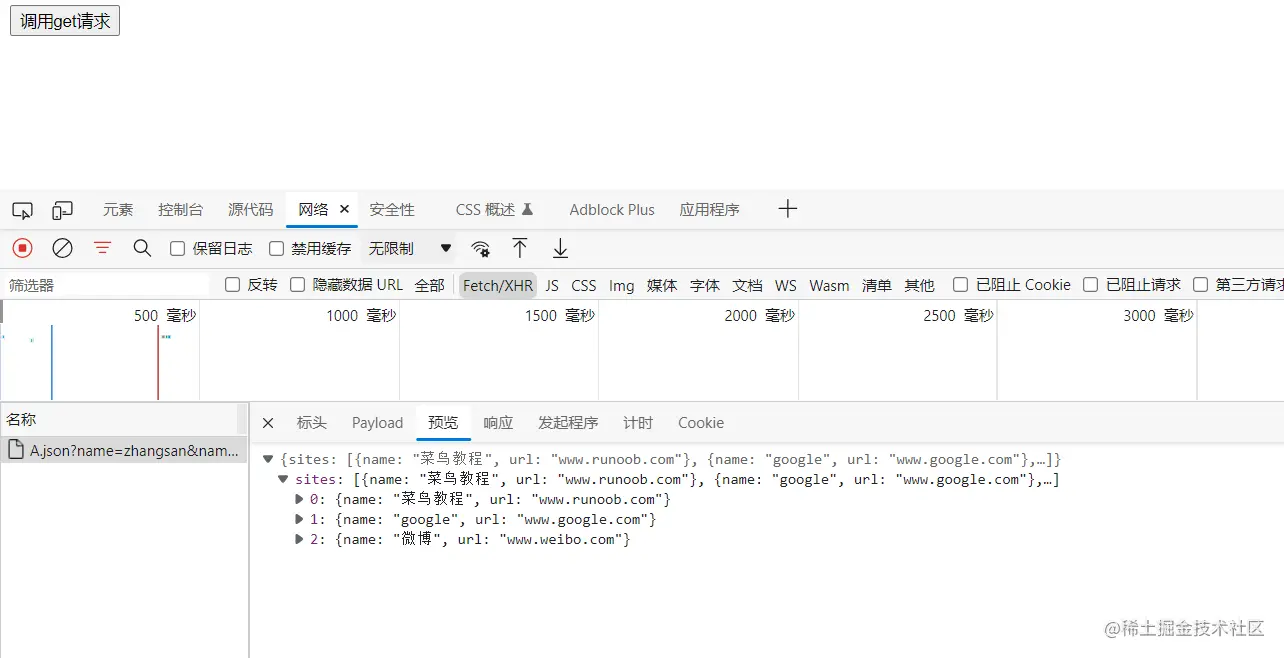Toggle device emulation icon
Screen dimensions: 1284x658
point(63,210)
